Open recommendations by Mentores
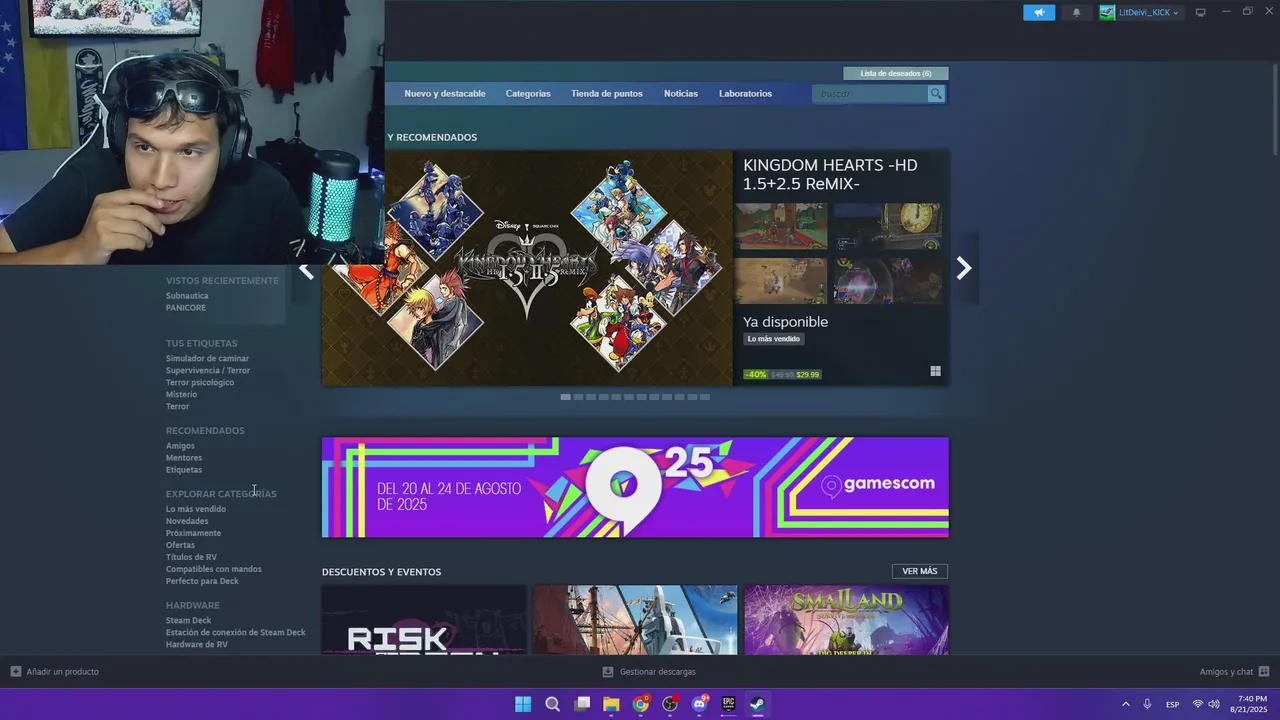 [184, 458]
